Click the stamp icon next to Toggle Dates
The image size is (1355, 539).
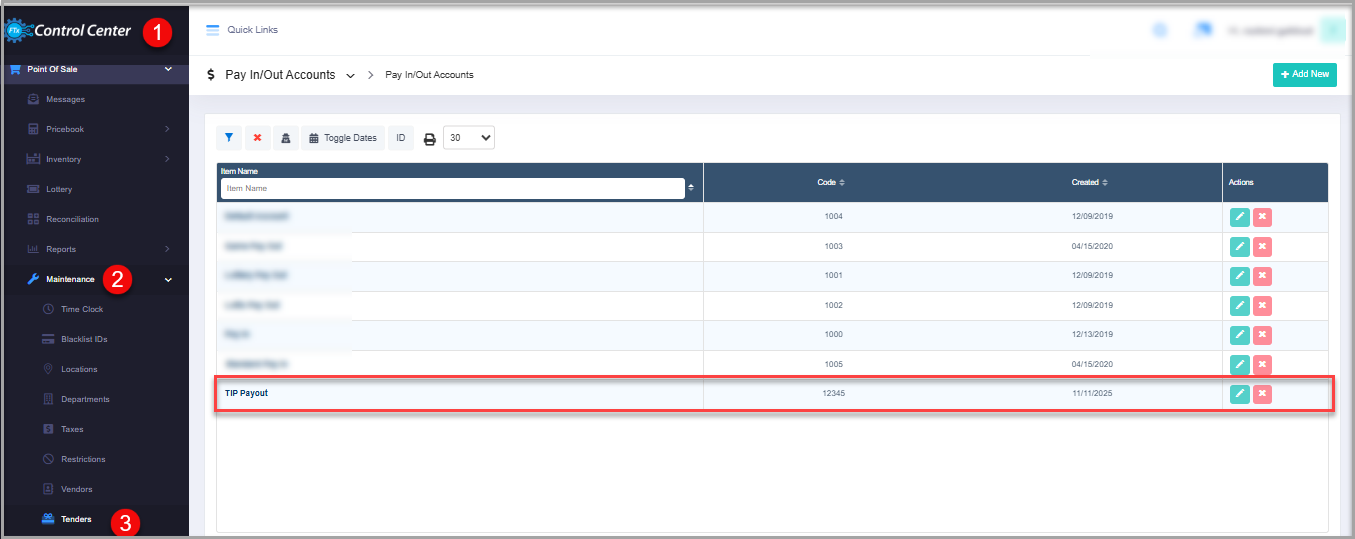coord(285,138)
